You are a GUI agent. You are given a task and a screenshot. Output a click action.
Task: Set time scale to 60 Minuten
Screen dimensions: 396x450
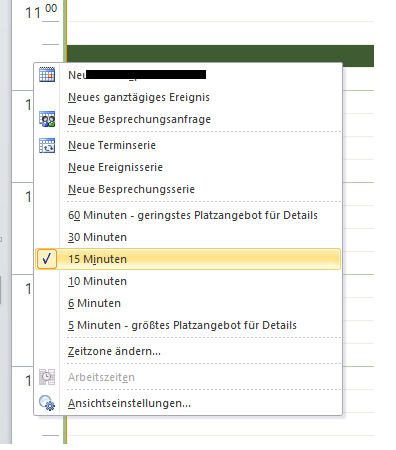[188, 215]
